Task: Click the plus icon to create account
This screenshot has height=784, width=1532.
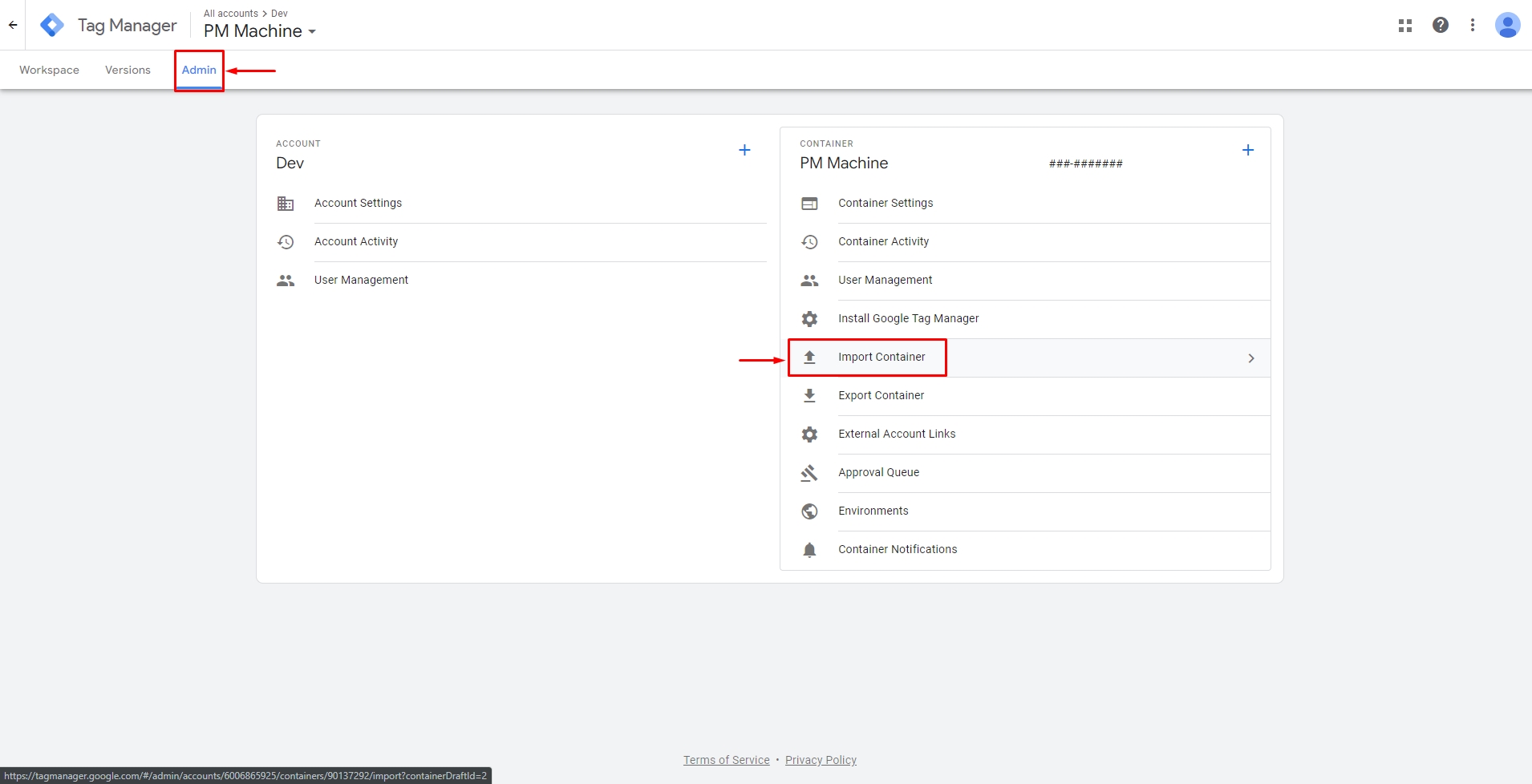Action: tap(744, 150)
